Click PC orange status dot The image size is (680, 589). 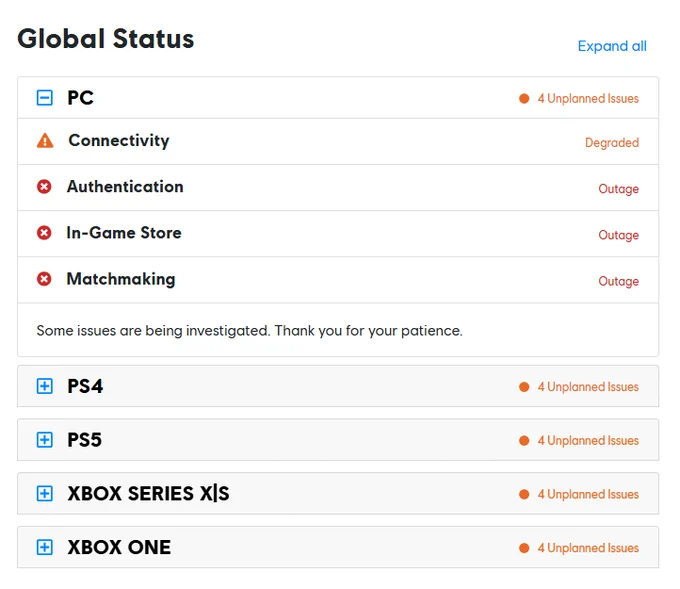click(x=524, y=98)
